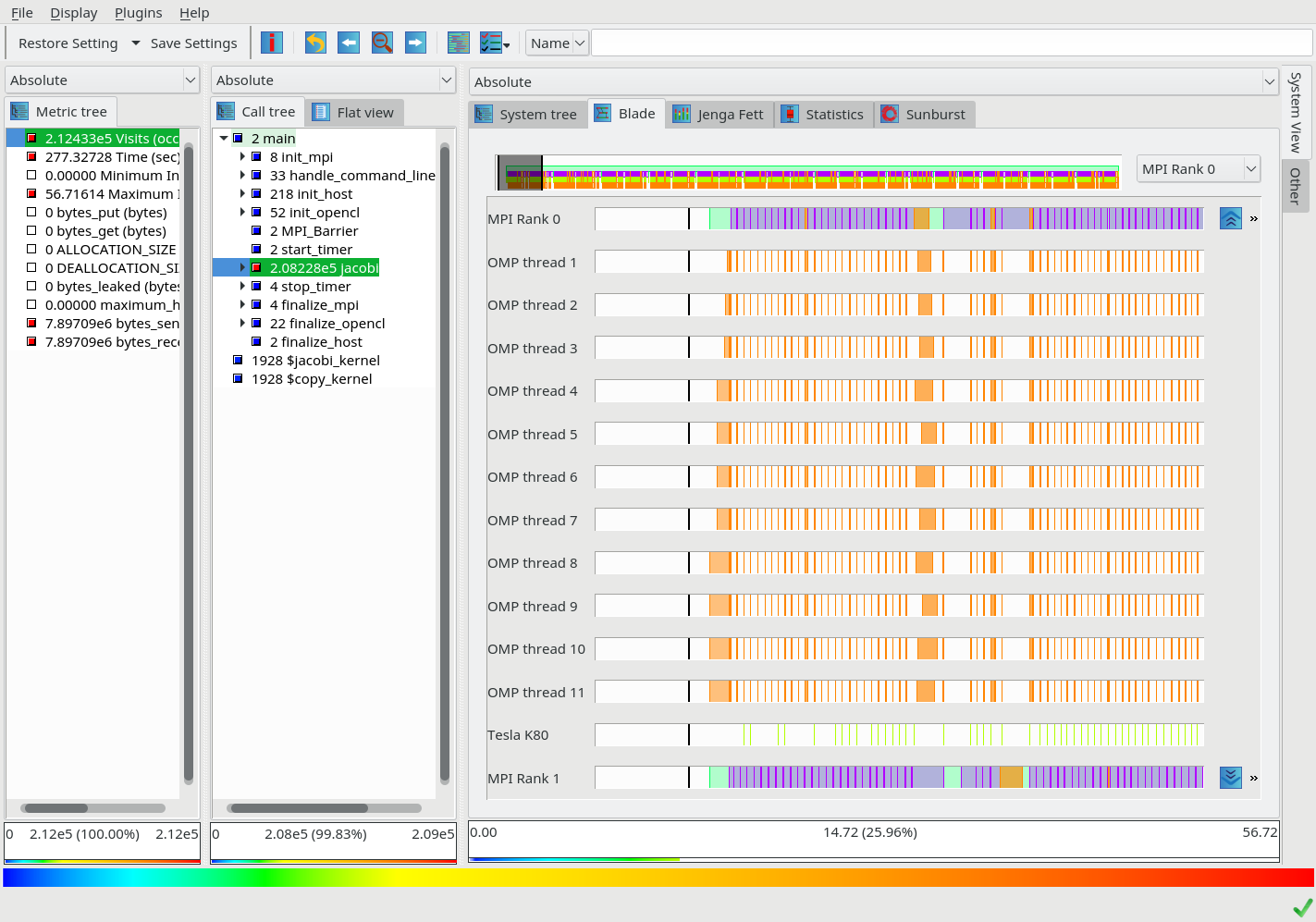
Task: Open the File menu
Action: tap(21, 13)
